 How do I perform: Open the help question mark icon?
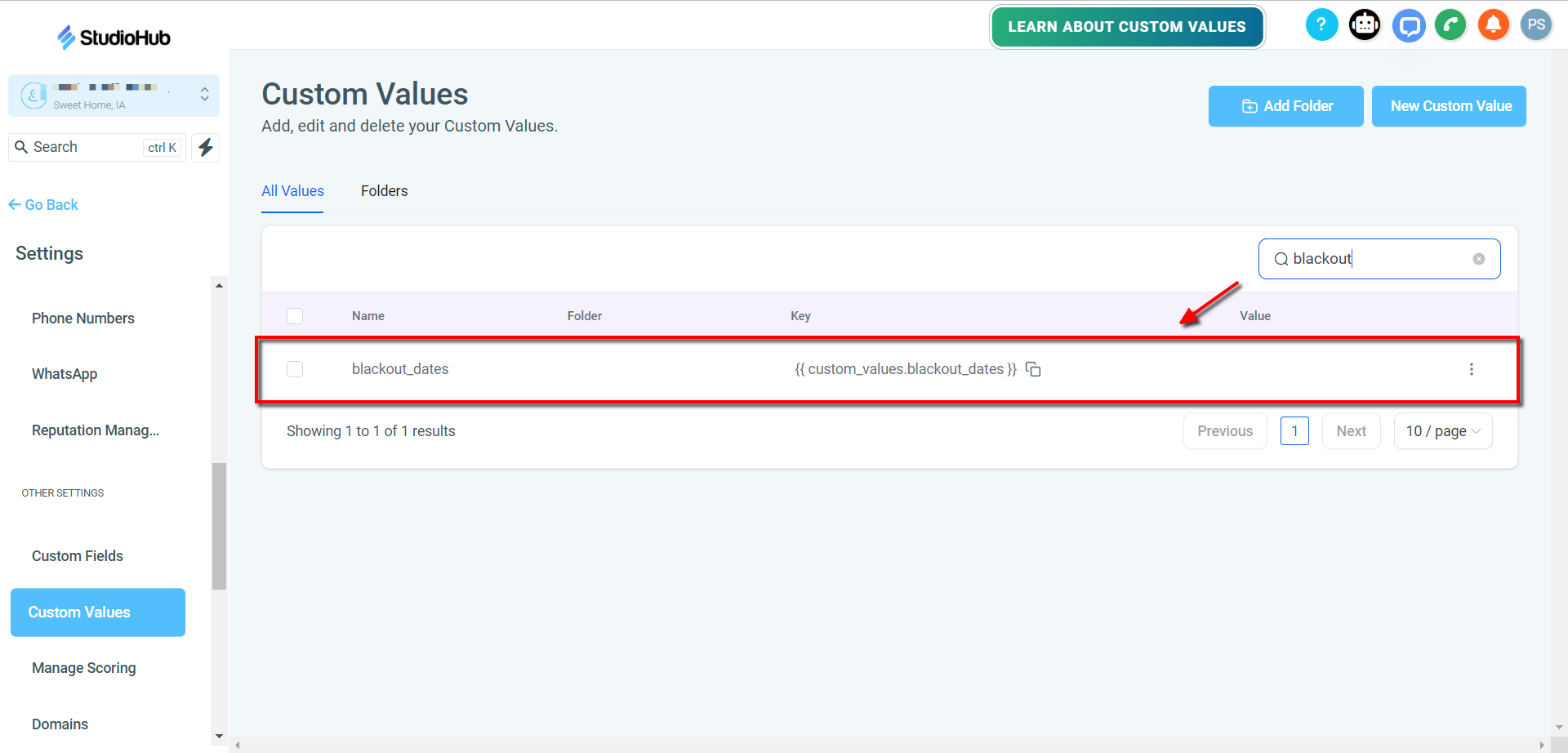[1321, 25]
